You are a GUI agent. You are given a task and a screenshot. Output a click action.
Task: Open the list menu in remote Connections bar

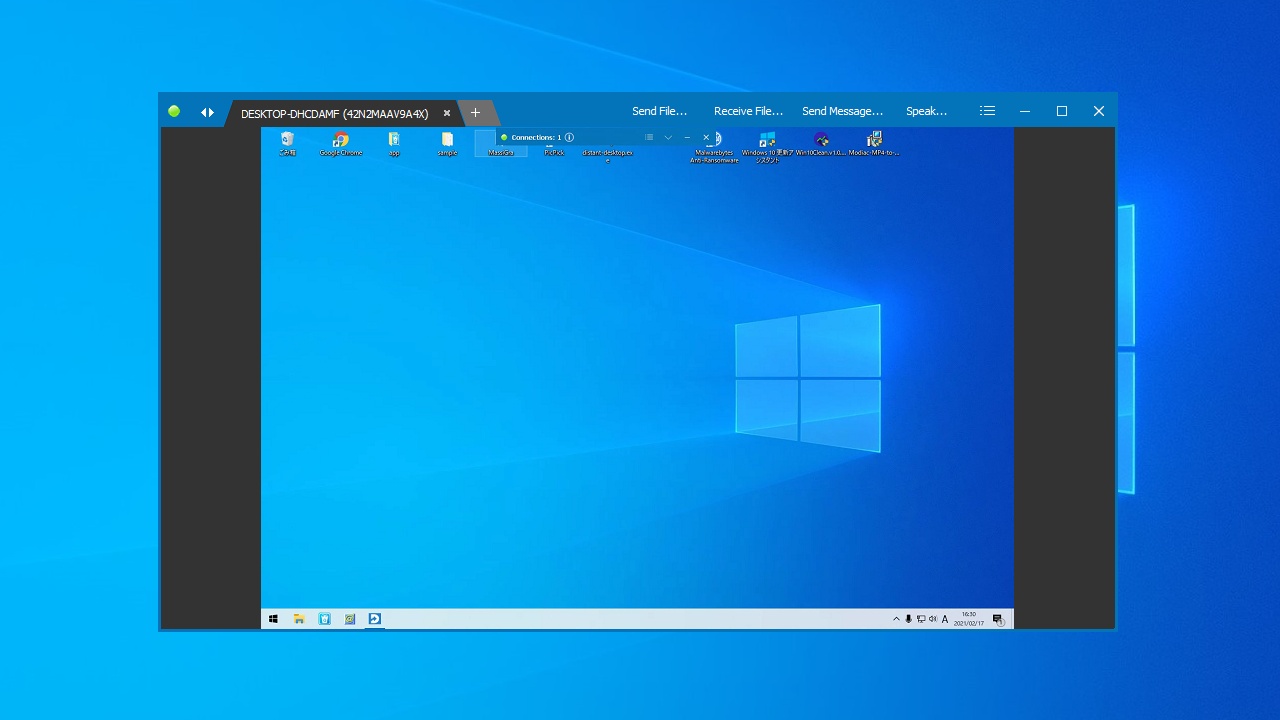[649, 137]
